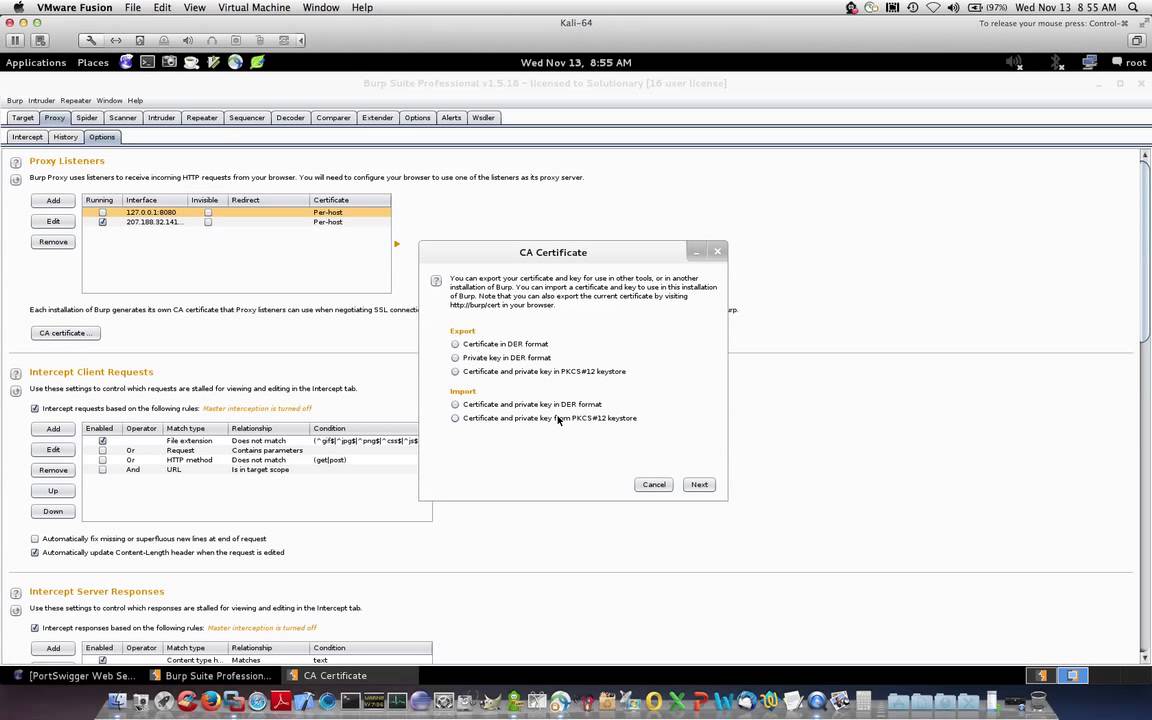The width and height of the screenshot is (1152, 720).
Task: Open VMware settings wrench icon
Action: (91, 40)
